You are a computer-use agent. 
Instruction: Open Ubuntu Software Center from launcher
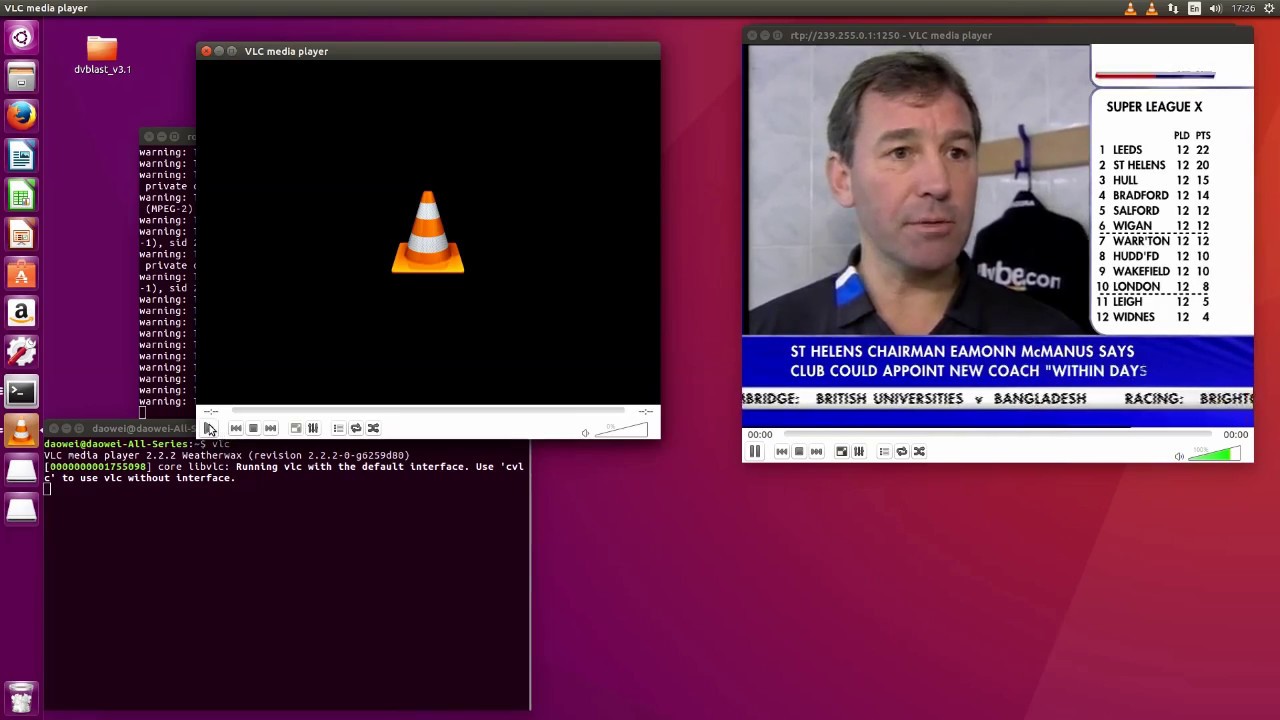(x=21, y=274)
